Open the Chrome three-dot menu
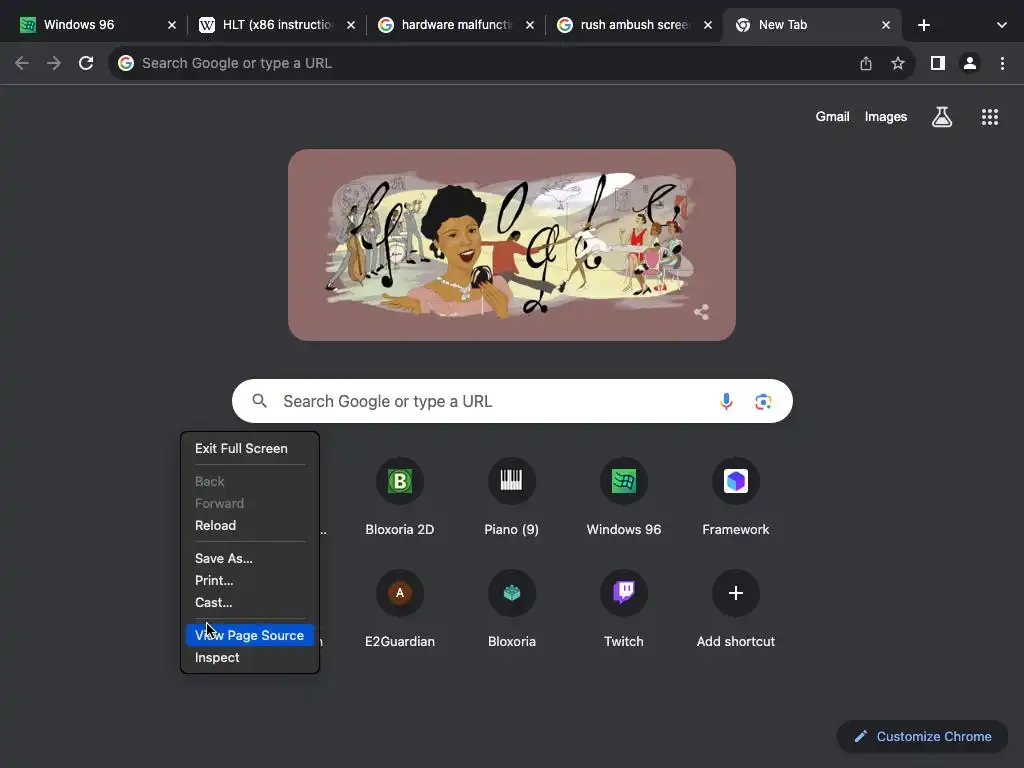The height and width of the screenshot is (768, 1024). [x=1002, y=63]
